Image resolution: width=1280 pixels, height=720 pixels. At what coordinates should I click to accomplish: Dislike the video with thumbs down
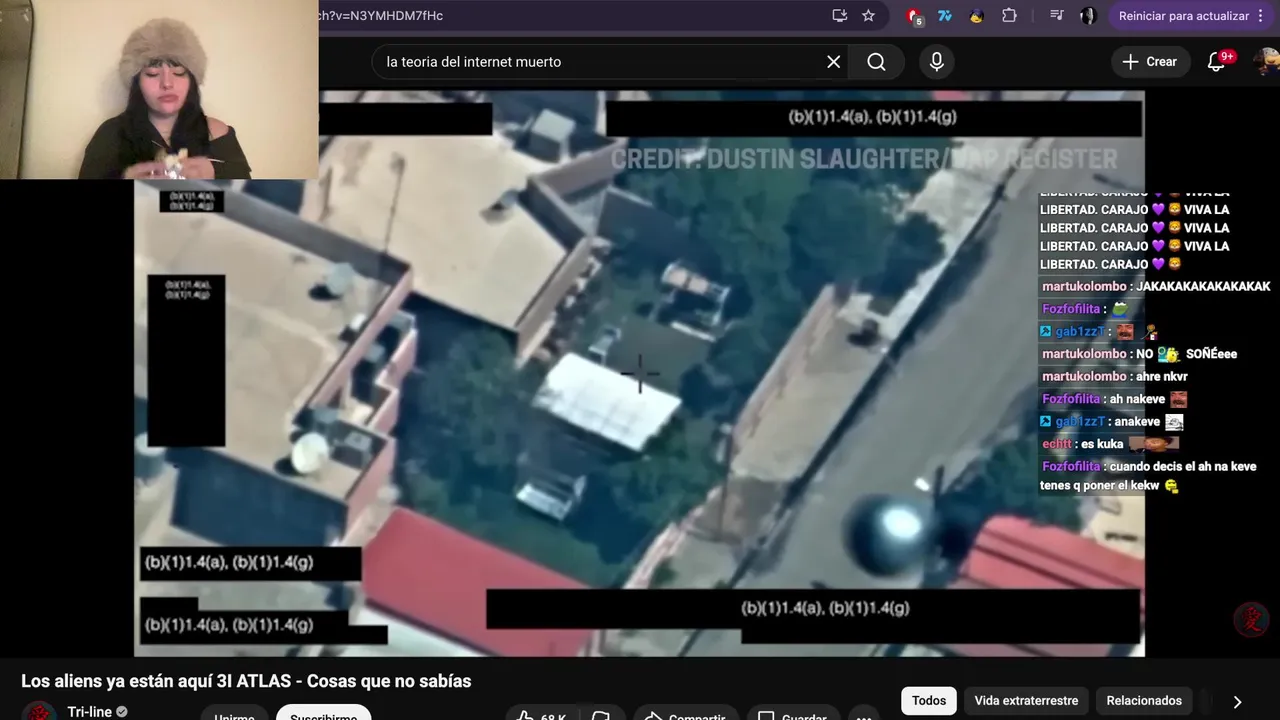pos(601,714)
